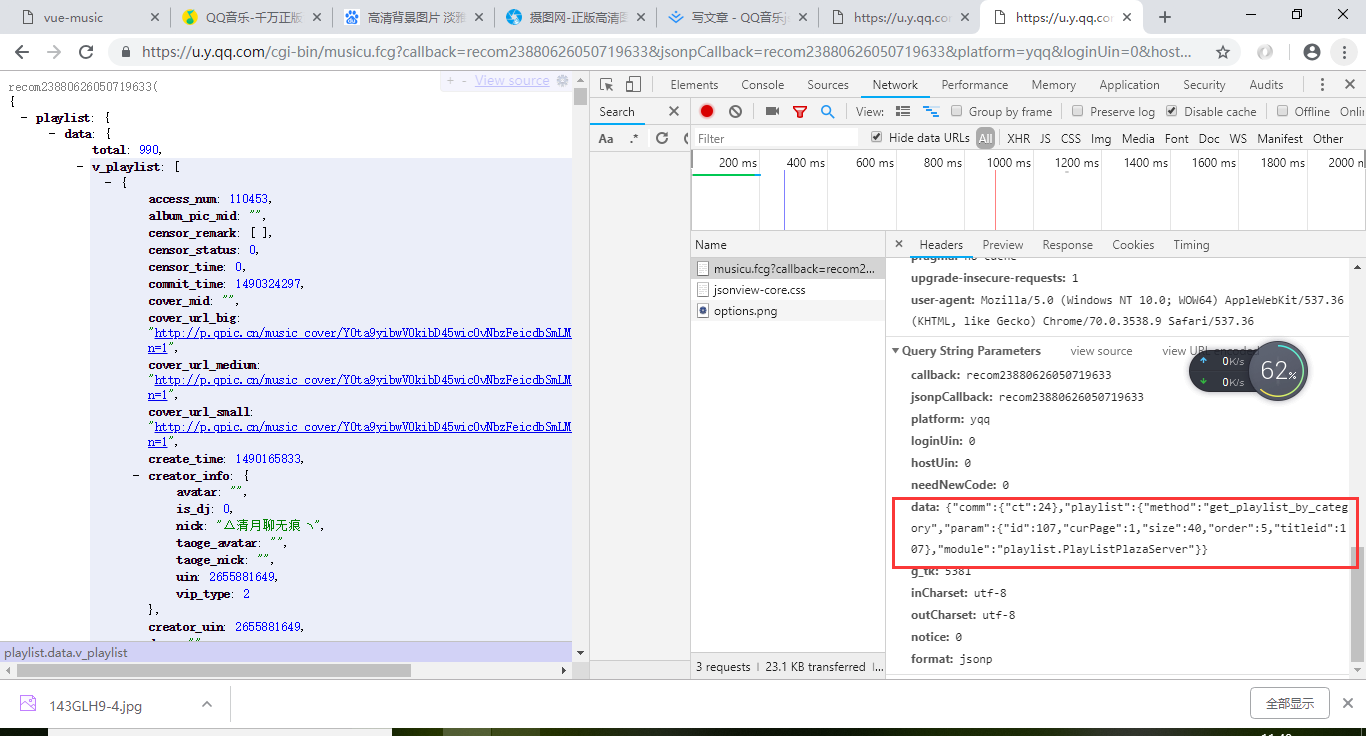Screen dimensions: 1366x736
Task: Open the 143GLH9-4.jpg download options arrow
Action: tap(207, 704)
